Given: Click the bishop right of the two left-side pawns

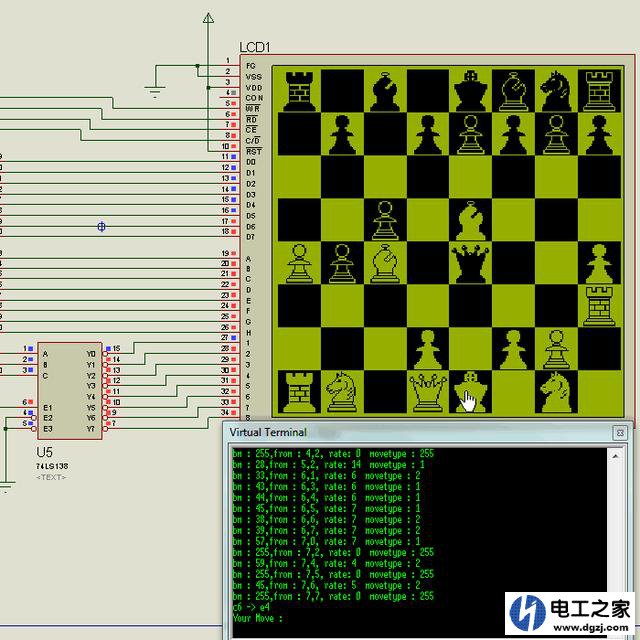Looking at the screenshot, I should tap(384, 263).
